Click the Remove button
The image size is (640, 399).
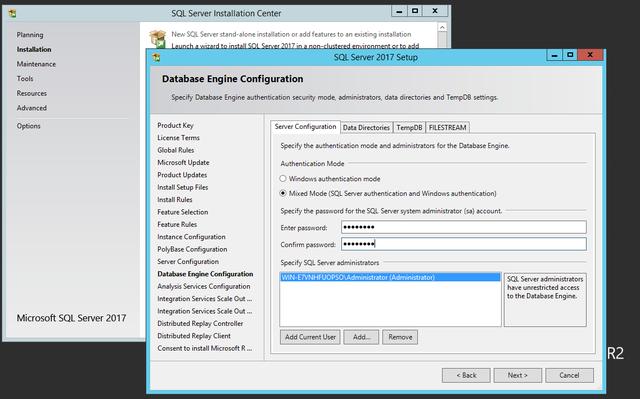click(400, 337)
